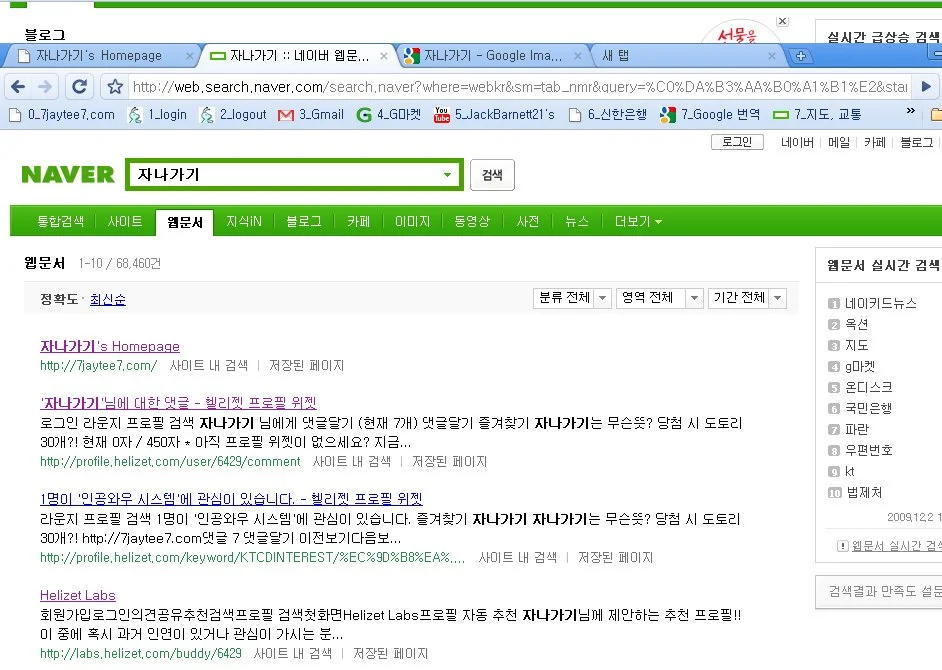
Task: Open the 3_Gmail bookmark
Action: pos(311,114)
